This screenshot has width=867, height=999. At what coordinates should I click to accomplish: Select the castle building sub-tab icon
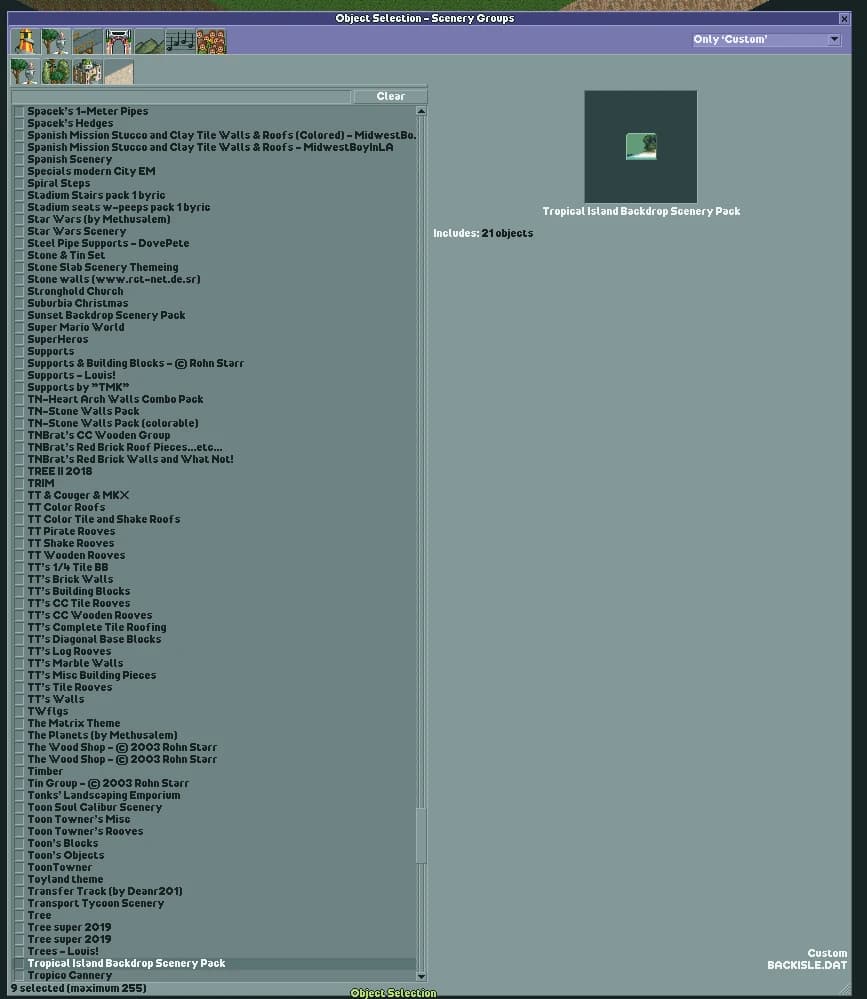[87, 71]
